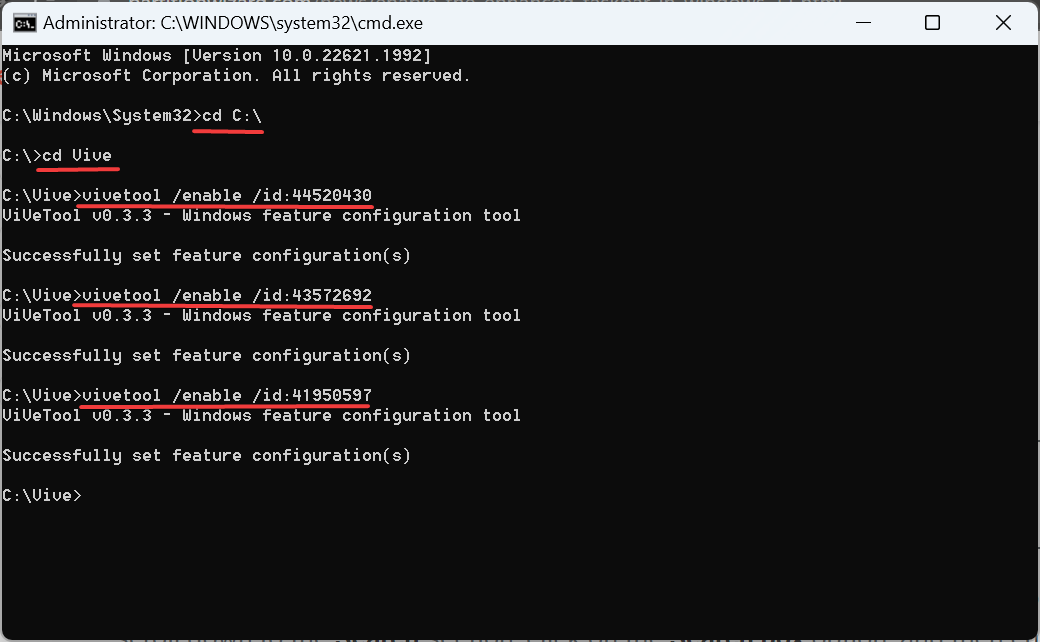Click the "cd Vive" command text
This screenshot has height=642, width=1040.
click(x=77, y=156)
